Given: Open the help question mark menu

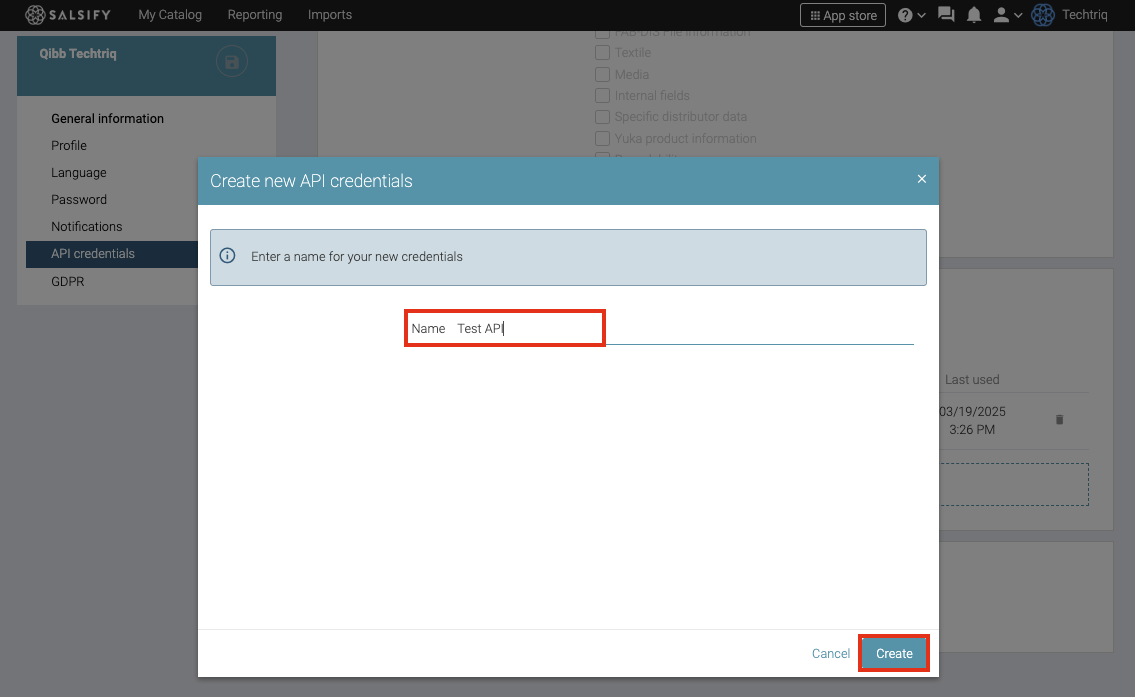Looking at the screenshot, I should (x=911, y=15).
